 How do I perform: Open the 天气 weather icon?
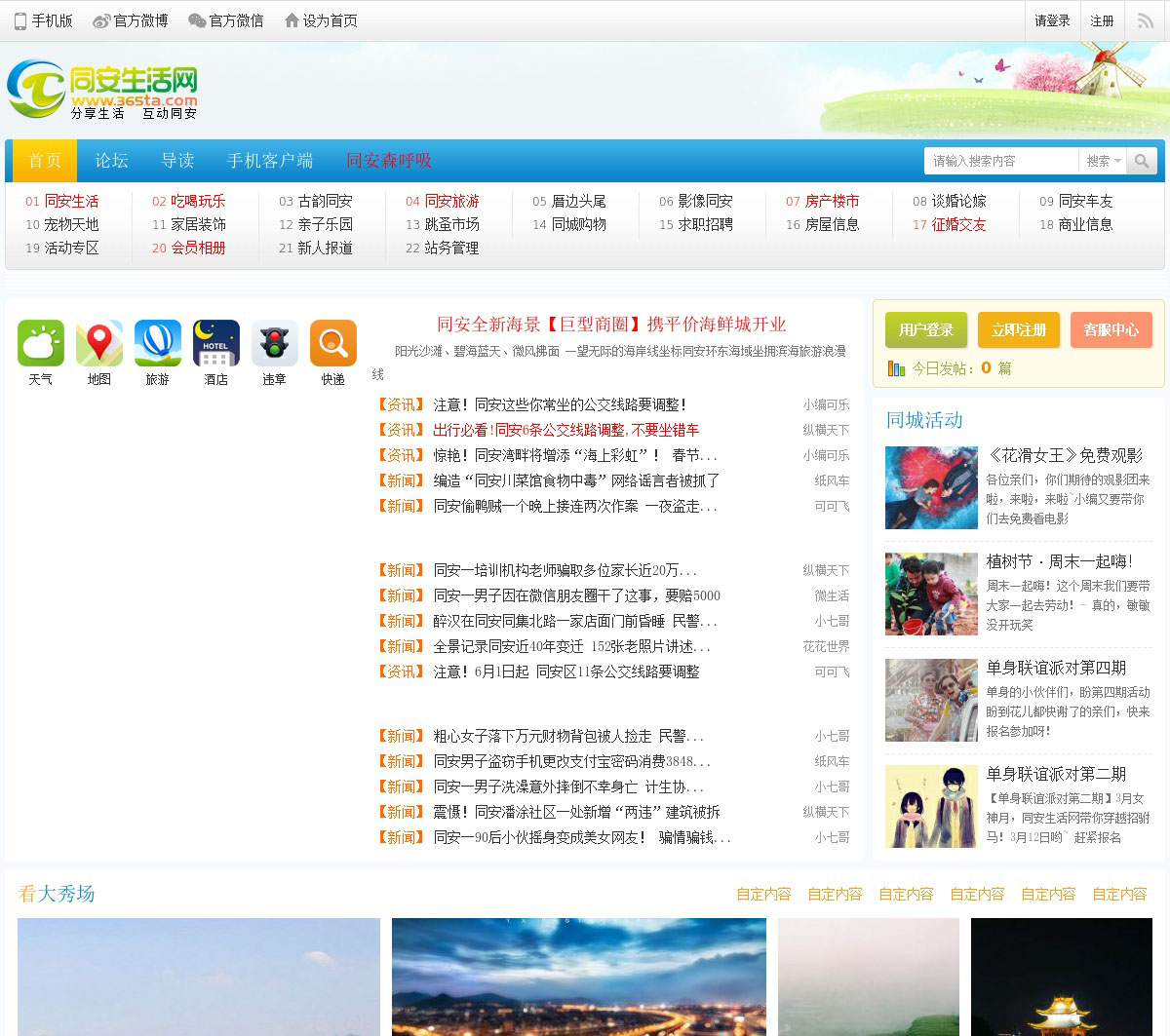[x=41, y=344]
